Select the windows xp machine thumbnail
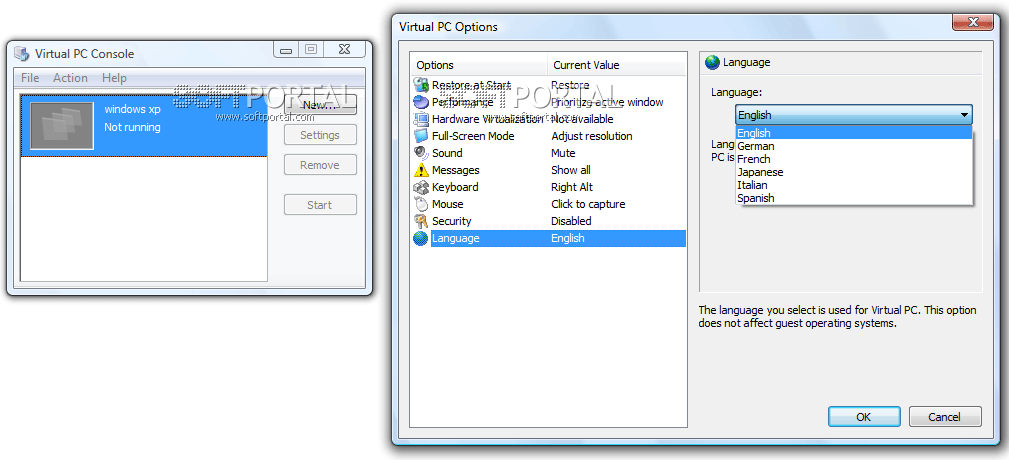Screen dimensions: 1009x460 click(62, 125)
